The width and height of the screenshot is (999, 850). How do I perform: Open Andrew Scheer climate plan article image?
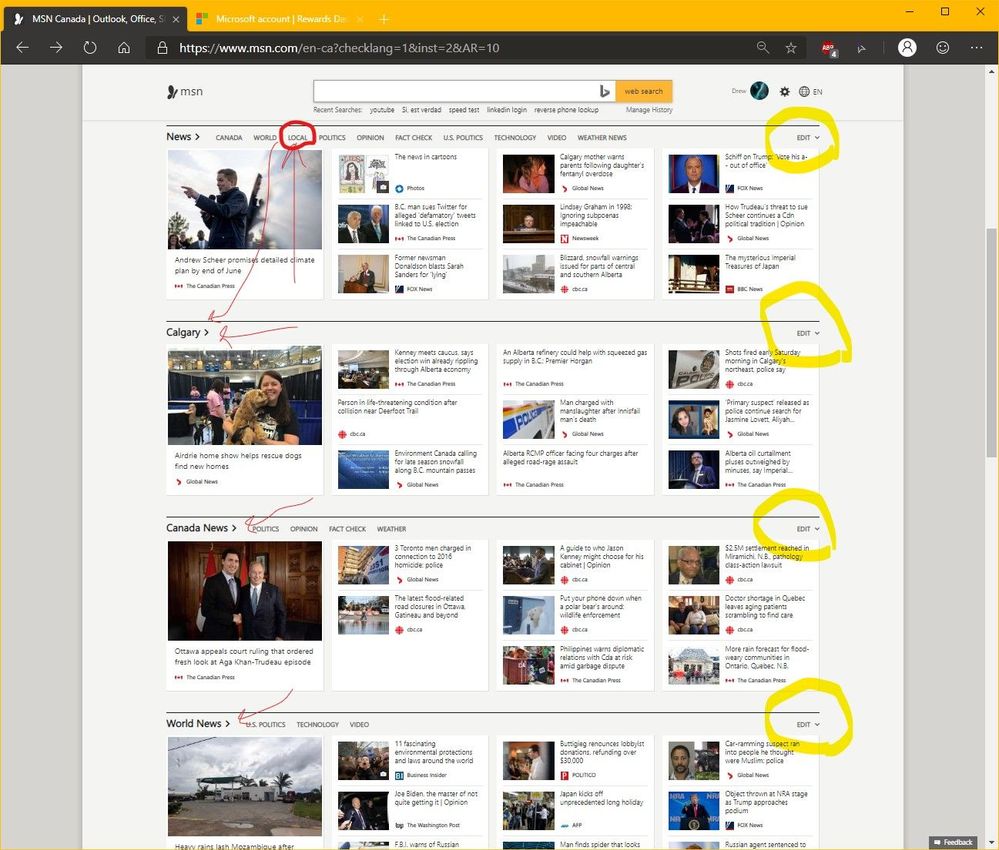(x=245, y=199)
